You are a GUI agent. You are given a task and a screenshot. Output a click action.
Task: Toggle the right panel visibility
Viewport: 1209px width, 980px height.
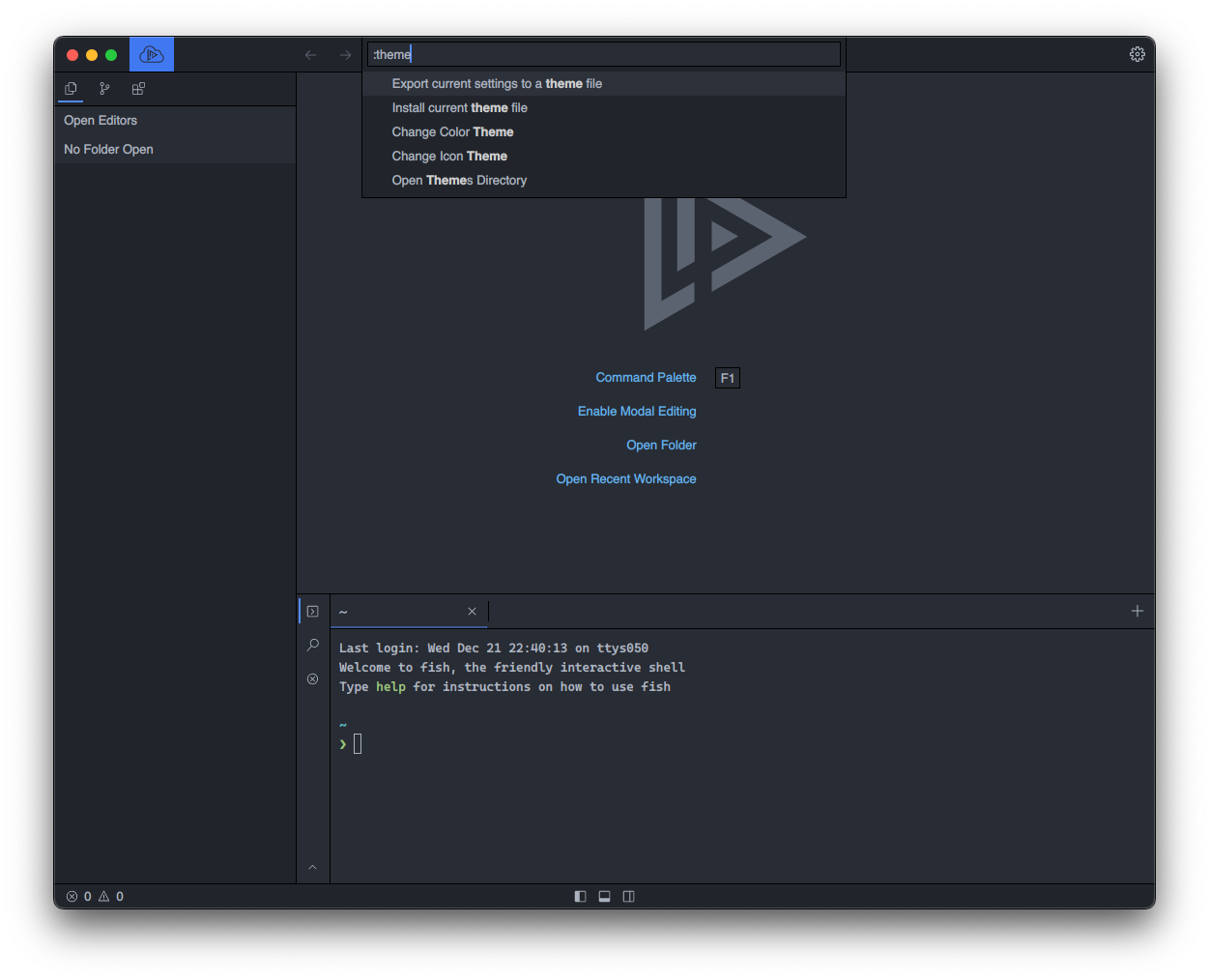tap(628, 897)
